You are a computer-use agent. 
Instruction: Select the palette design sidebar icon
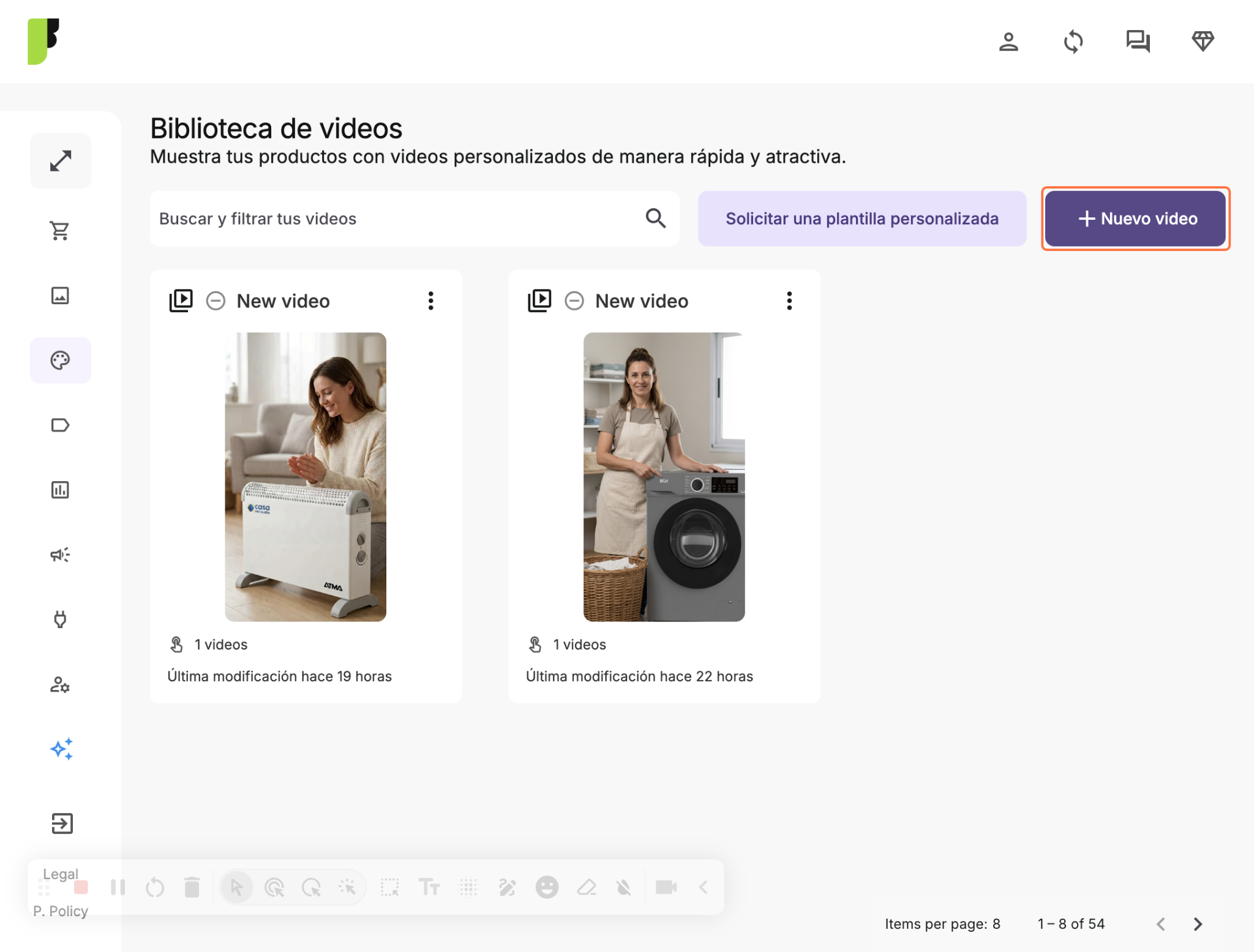pyautogui.click(x=60, y=361)
